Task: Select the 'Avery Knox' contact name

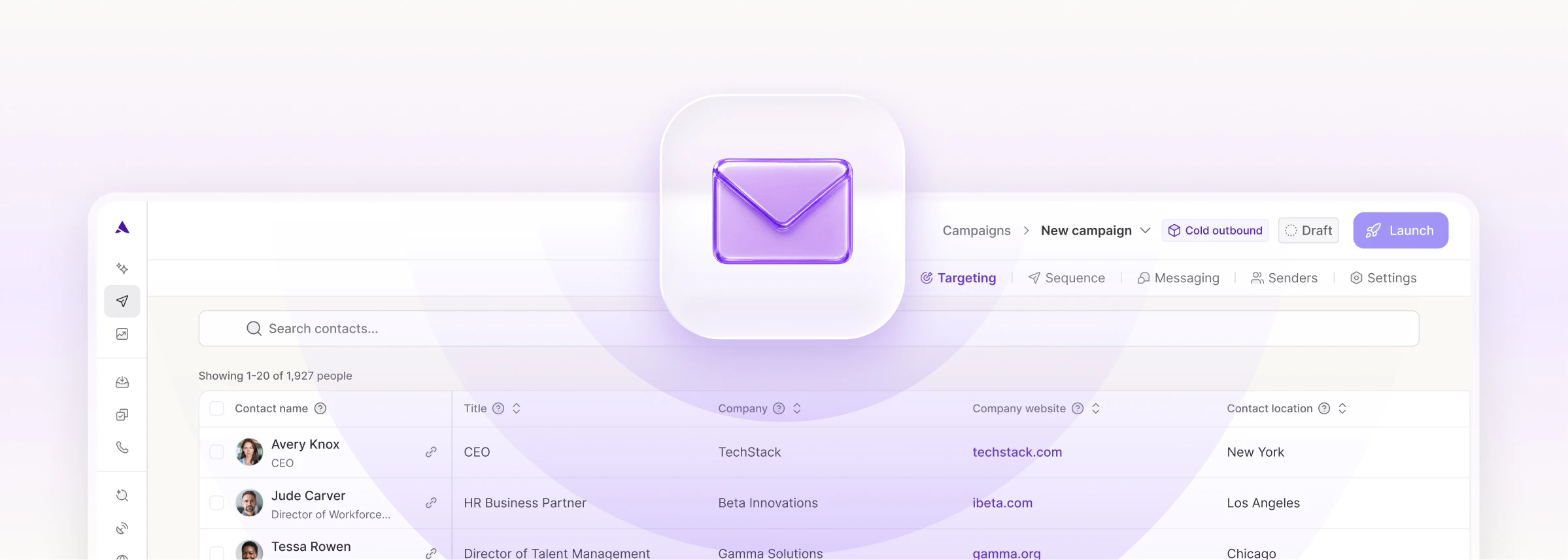Action: [x=305, y=444]
